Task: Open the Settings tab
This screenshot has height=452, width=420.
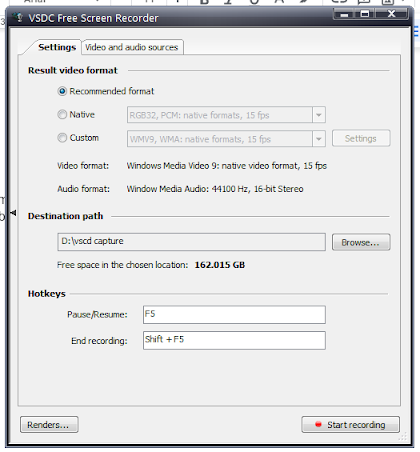Action: [57, 47]
